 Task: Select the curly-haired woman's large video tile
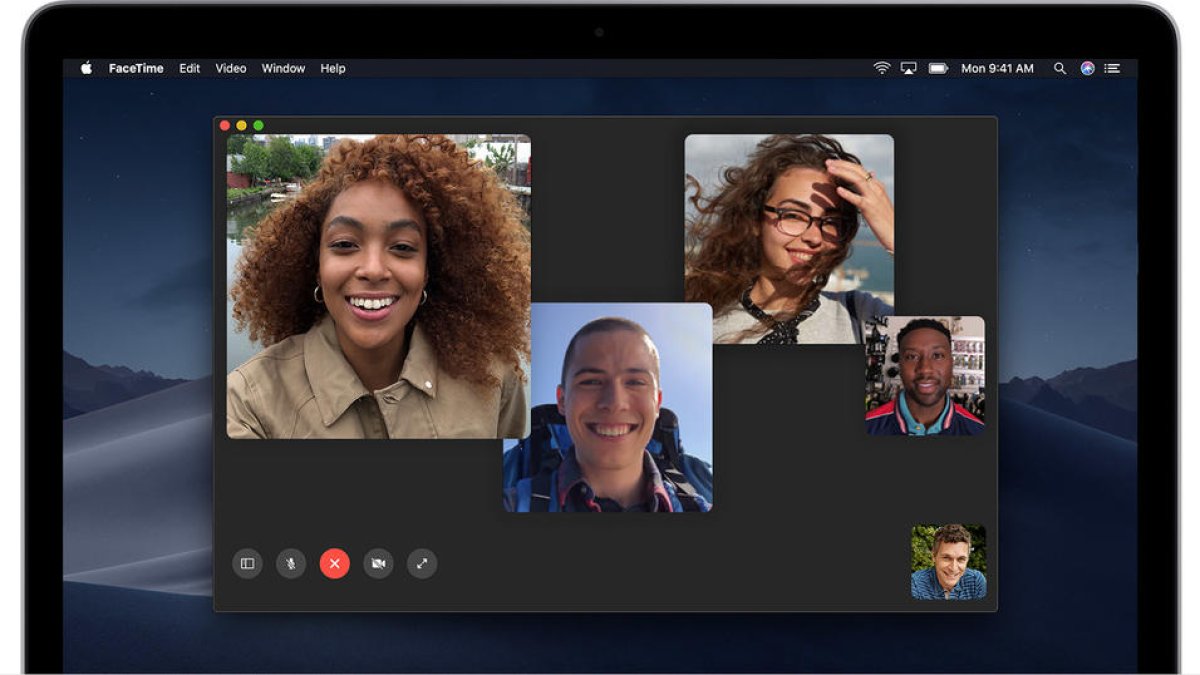[379, 287]
